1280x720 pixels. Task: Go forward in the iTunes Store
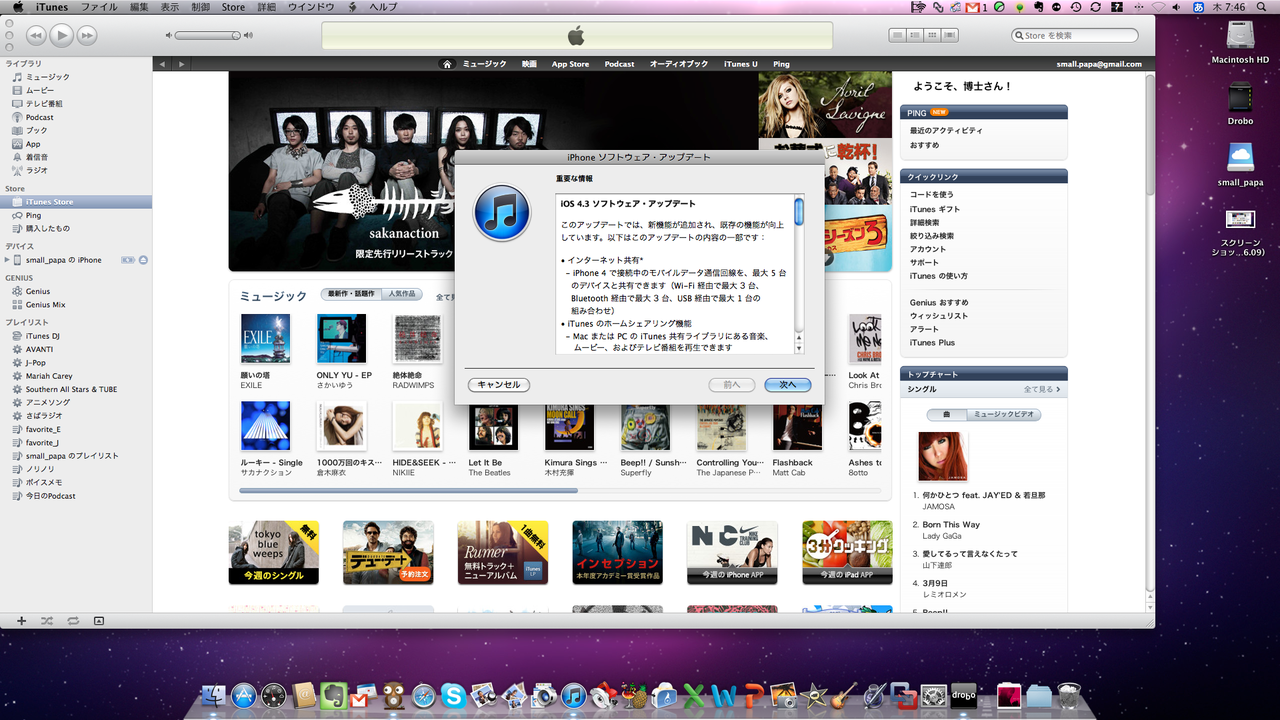pyautogui.click(x=181, y=64)
